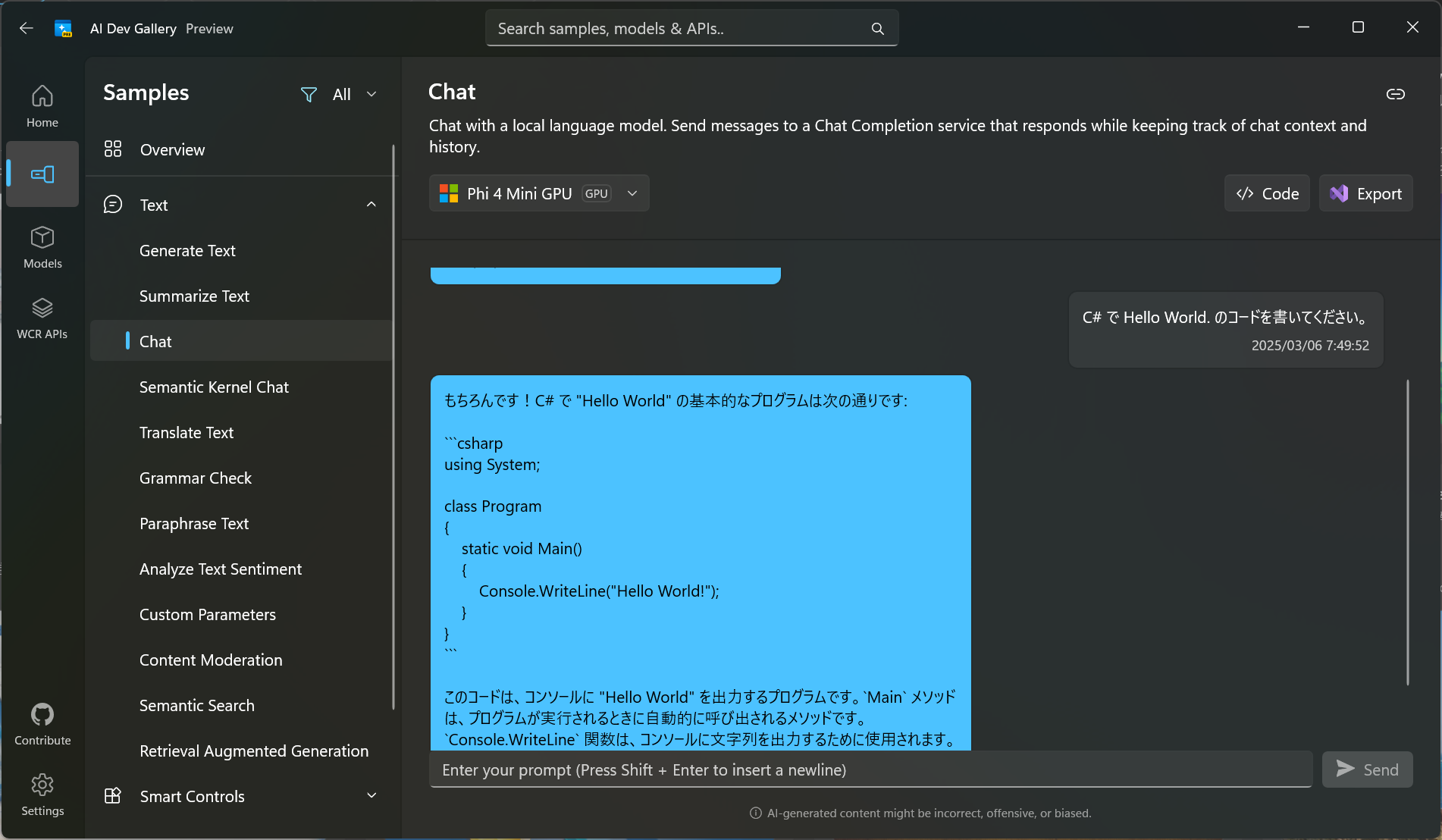
Task: Collapse the Text samples section
Action: 371,204
